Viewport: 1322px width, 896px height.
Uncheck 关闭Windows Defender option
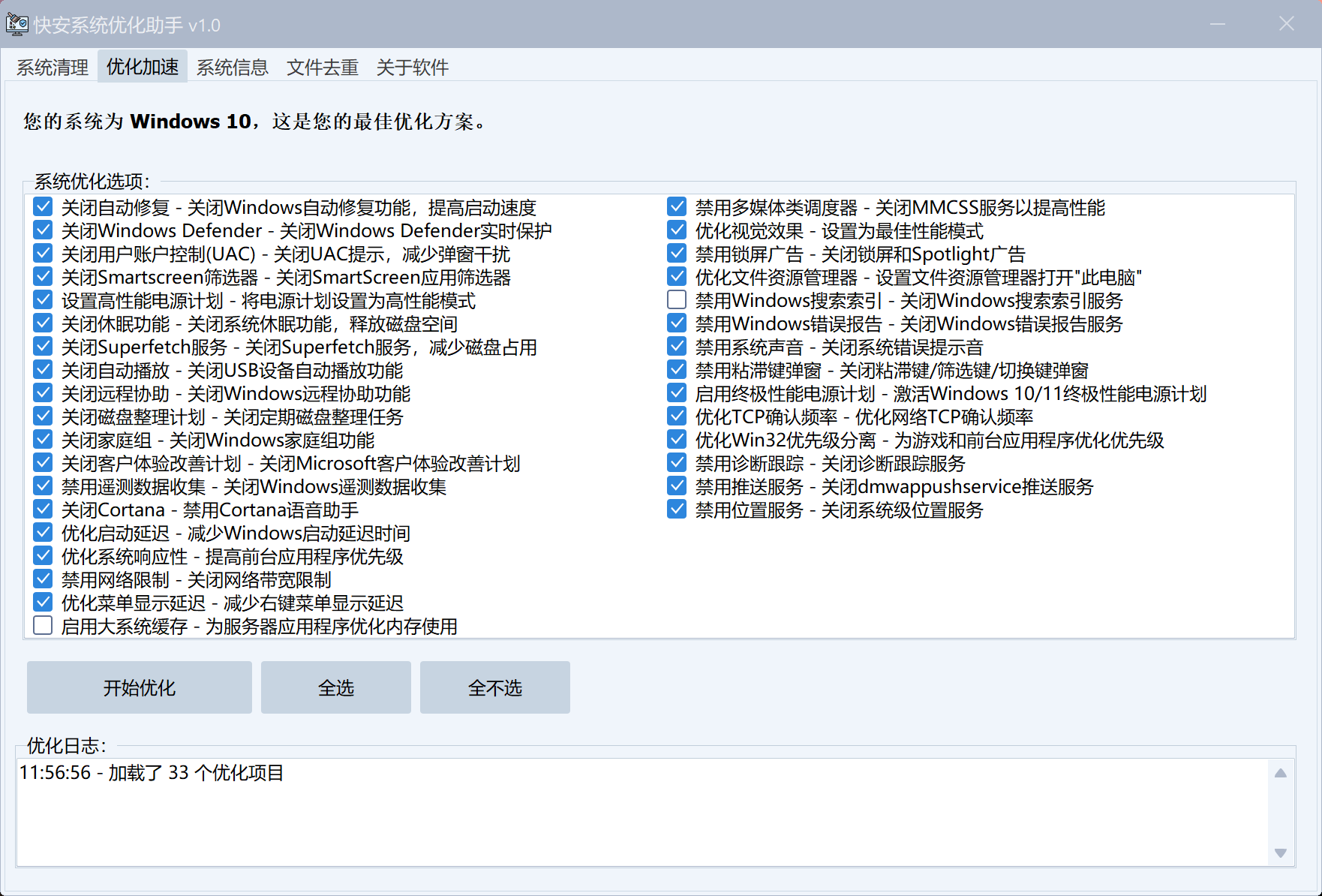pos(44,230)
